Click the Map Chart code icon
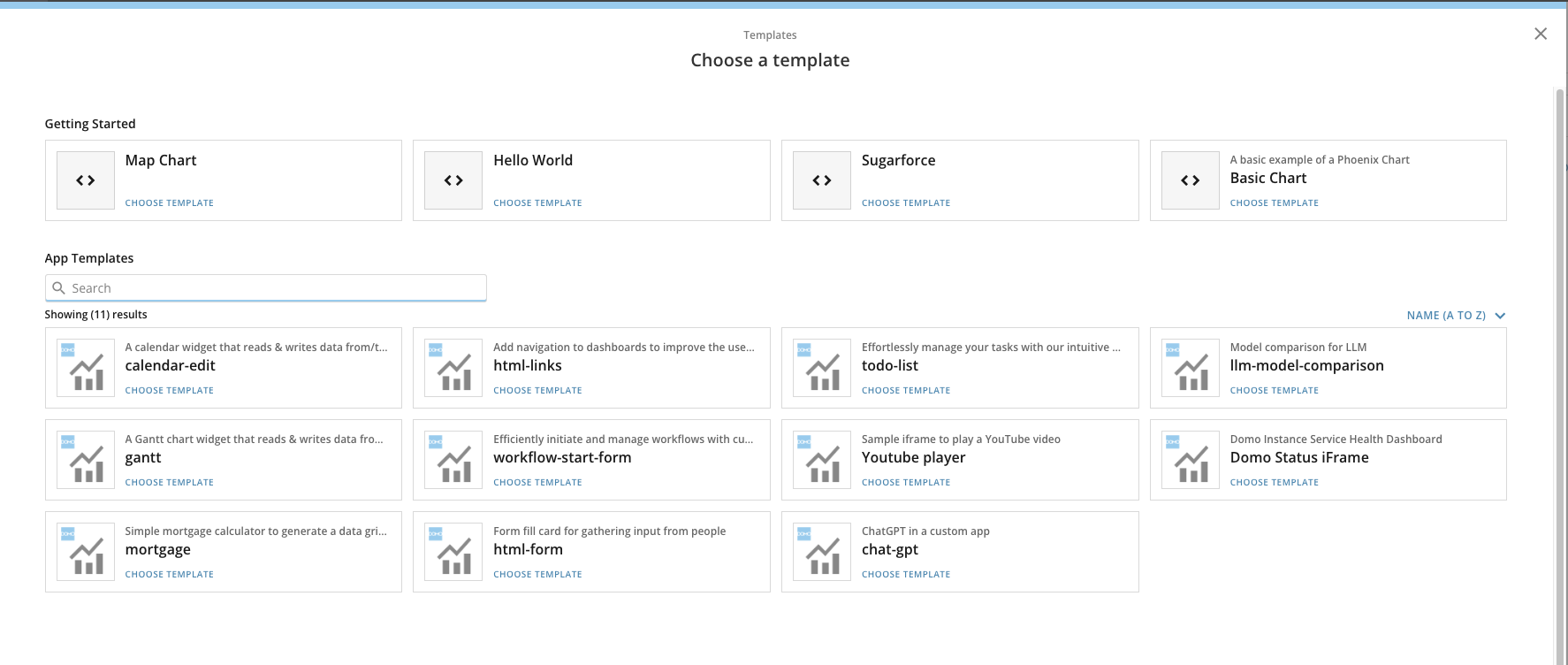The image size is (1568, 665). coord(86,180)
